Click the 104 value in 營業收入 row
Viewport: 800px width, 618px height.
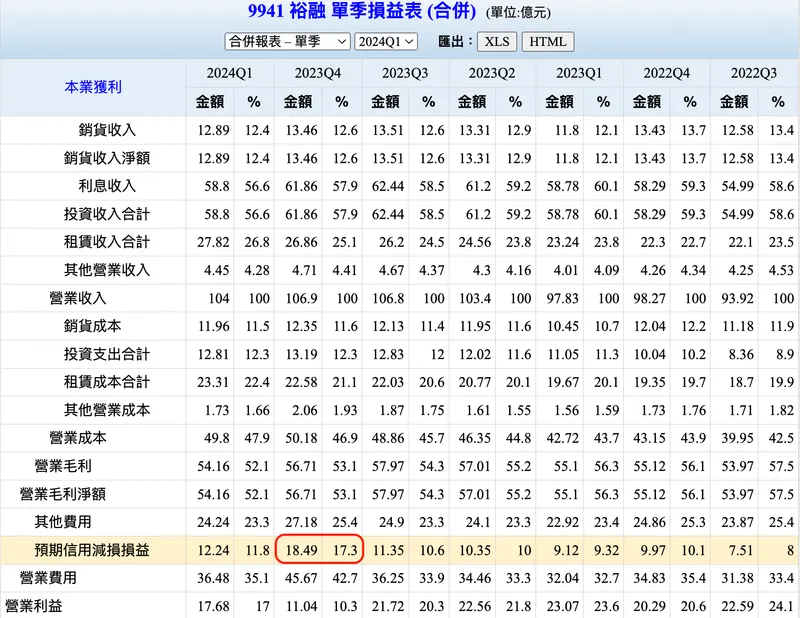click(219, 299)
